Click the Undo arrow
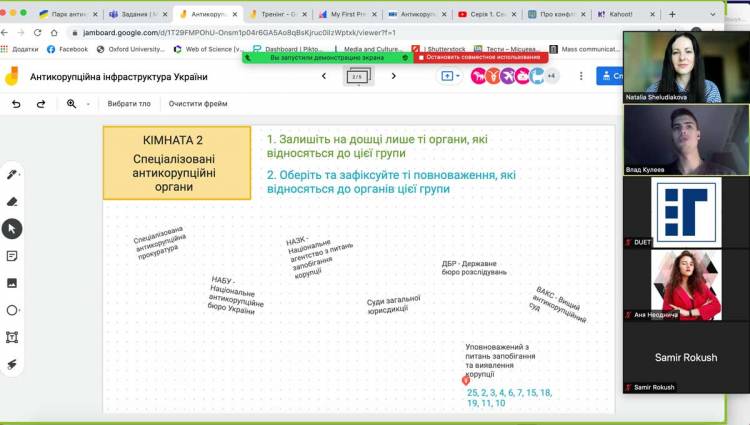The height and width of the screenshot is (425, 750). pos(16,104)
